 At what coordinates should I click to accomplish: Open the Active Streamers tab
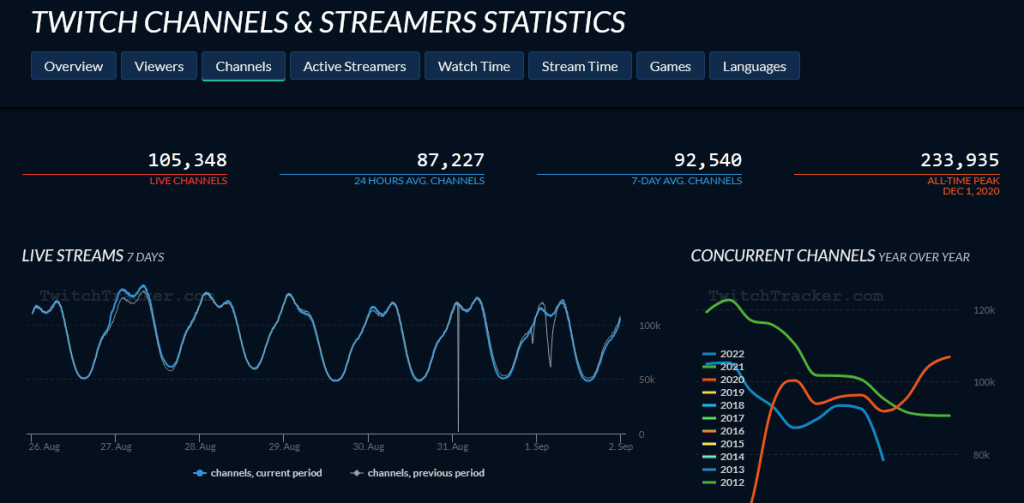point(355,66)
